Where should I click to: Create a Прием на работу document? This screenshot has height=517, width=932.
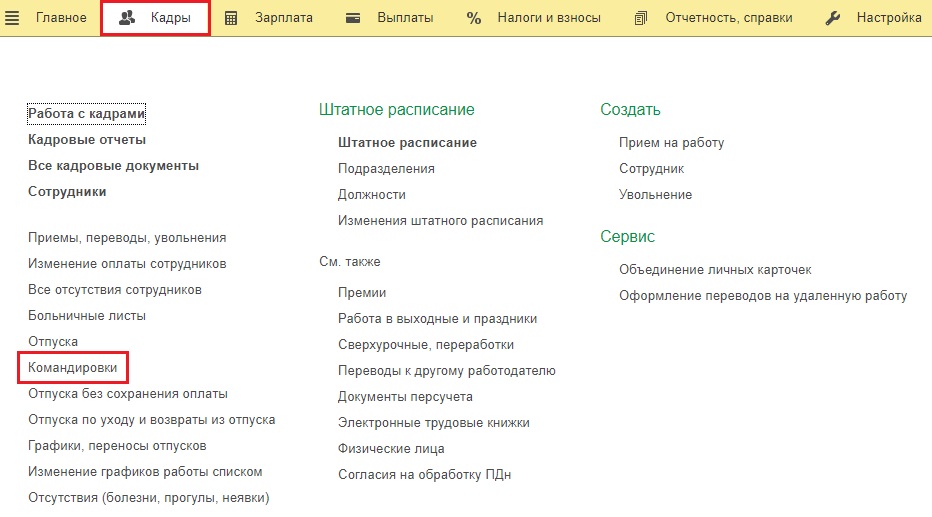(672, 143)
